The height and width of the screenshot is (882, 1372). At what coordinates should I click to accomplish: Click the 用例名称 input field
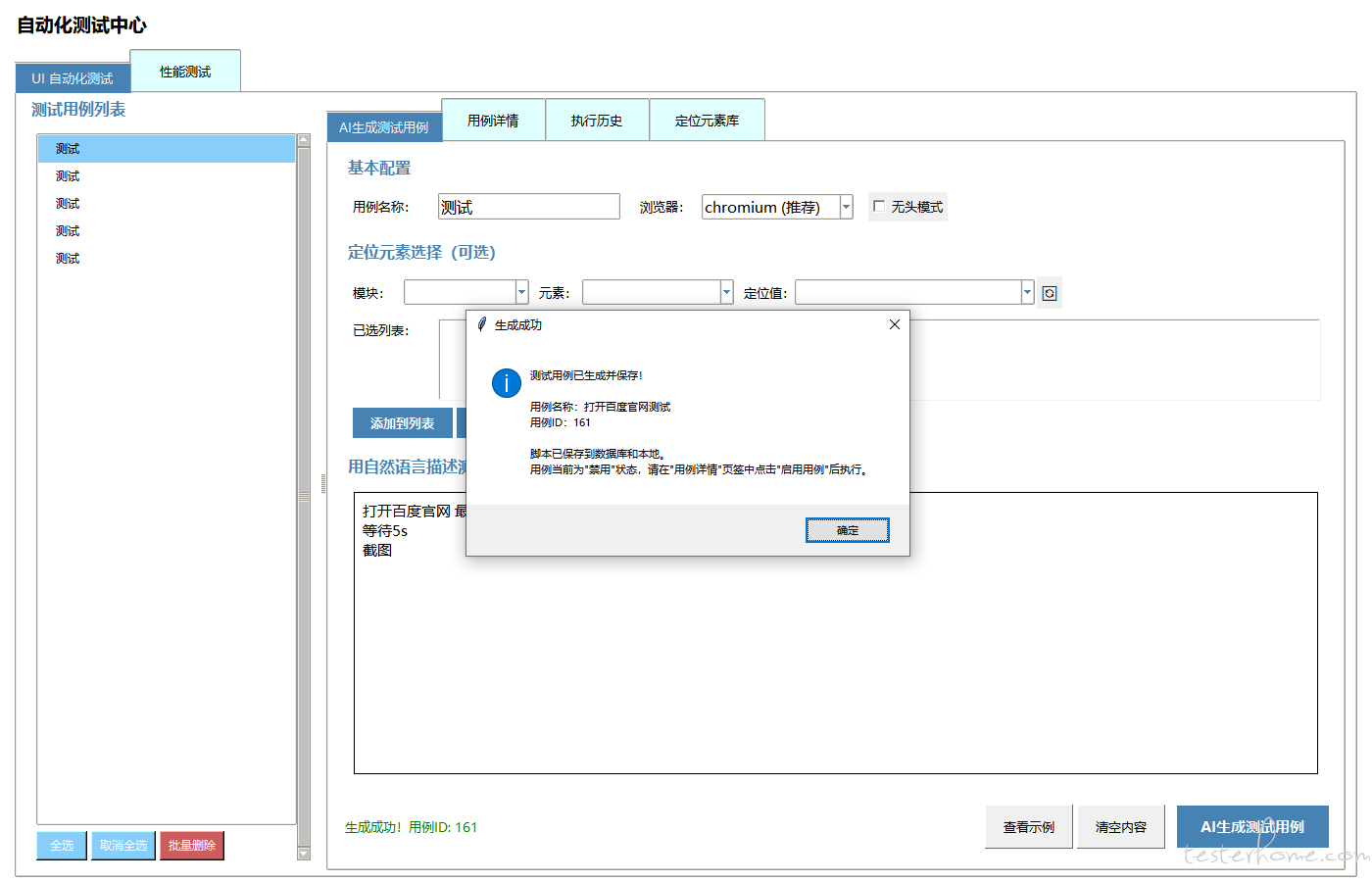(528, 207)
